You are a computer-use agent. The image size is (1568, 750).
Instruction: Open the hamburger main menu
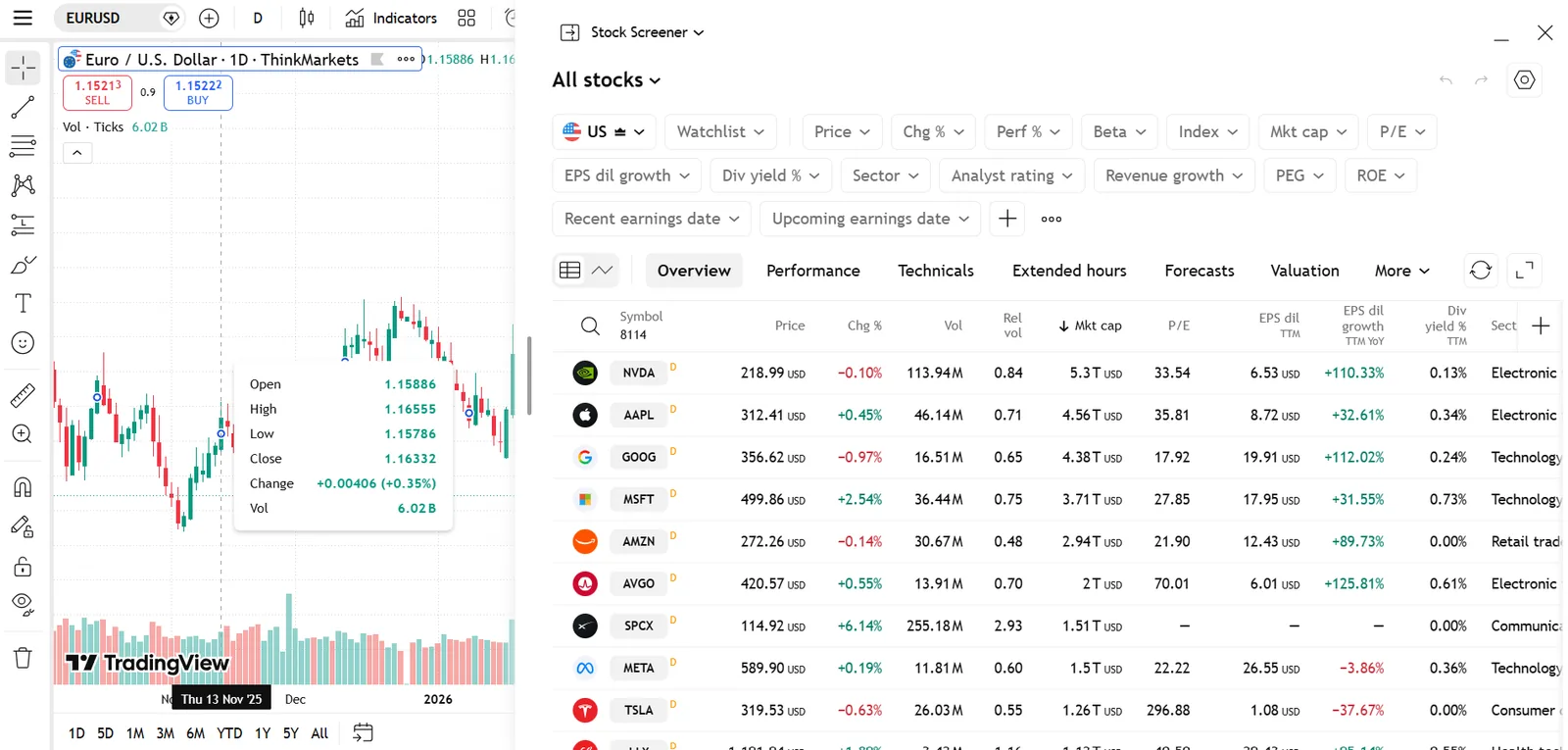(x=23, y=18)
